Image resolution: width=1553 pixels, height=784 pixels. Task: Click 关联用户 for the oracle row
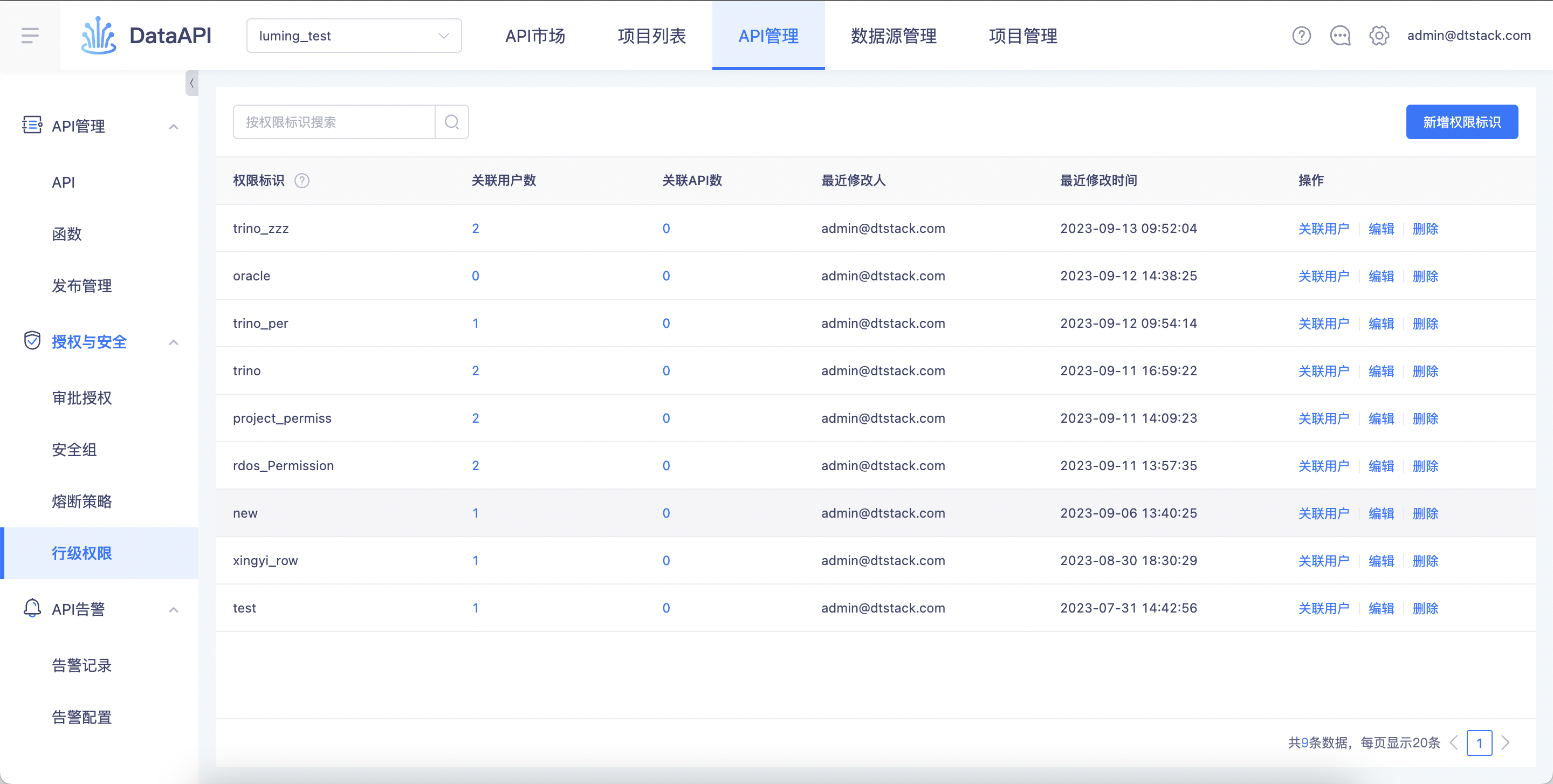click(1323, 276)
